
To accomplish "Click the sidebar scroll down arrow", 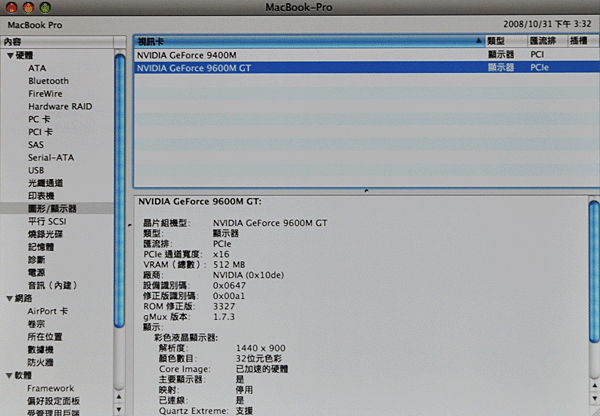I will pos(119,409).
